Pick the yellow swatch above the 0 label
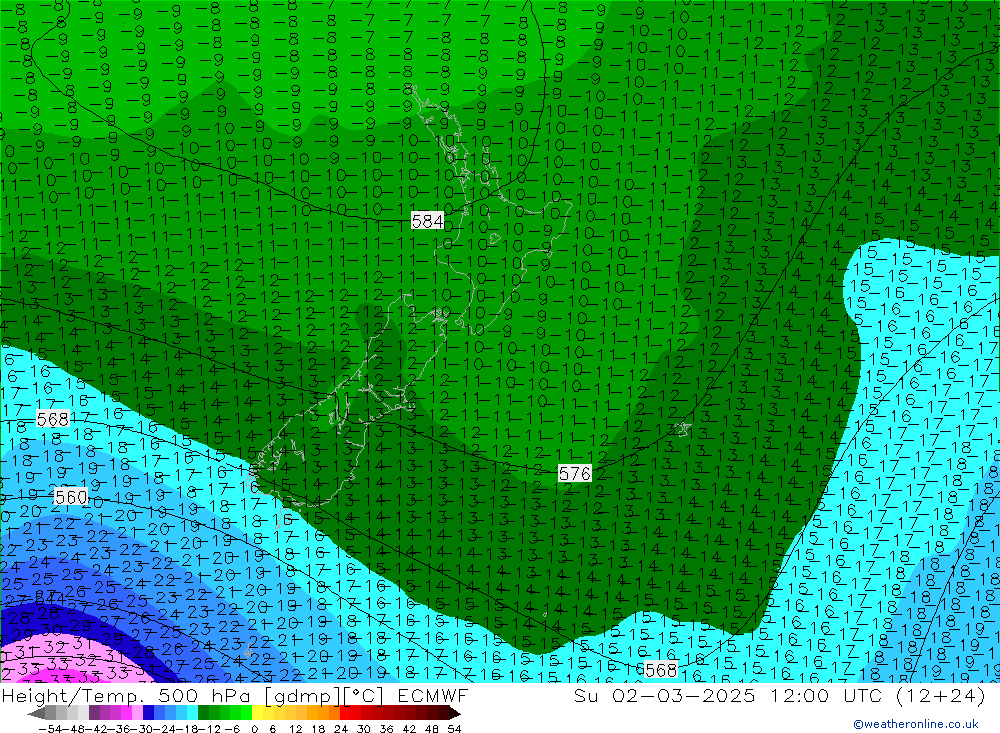1000x733 pixels. coord(258,713)
